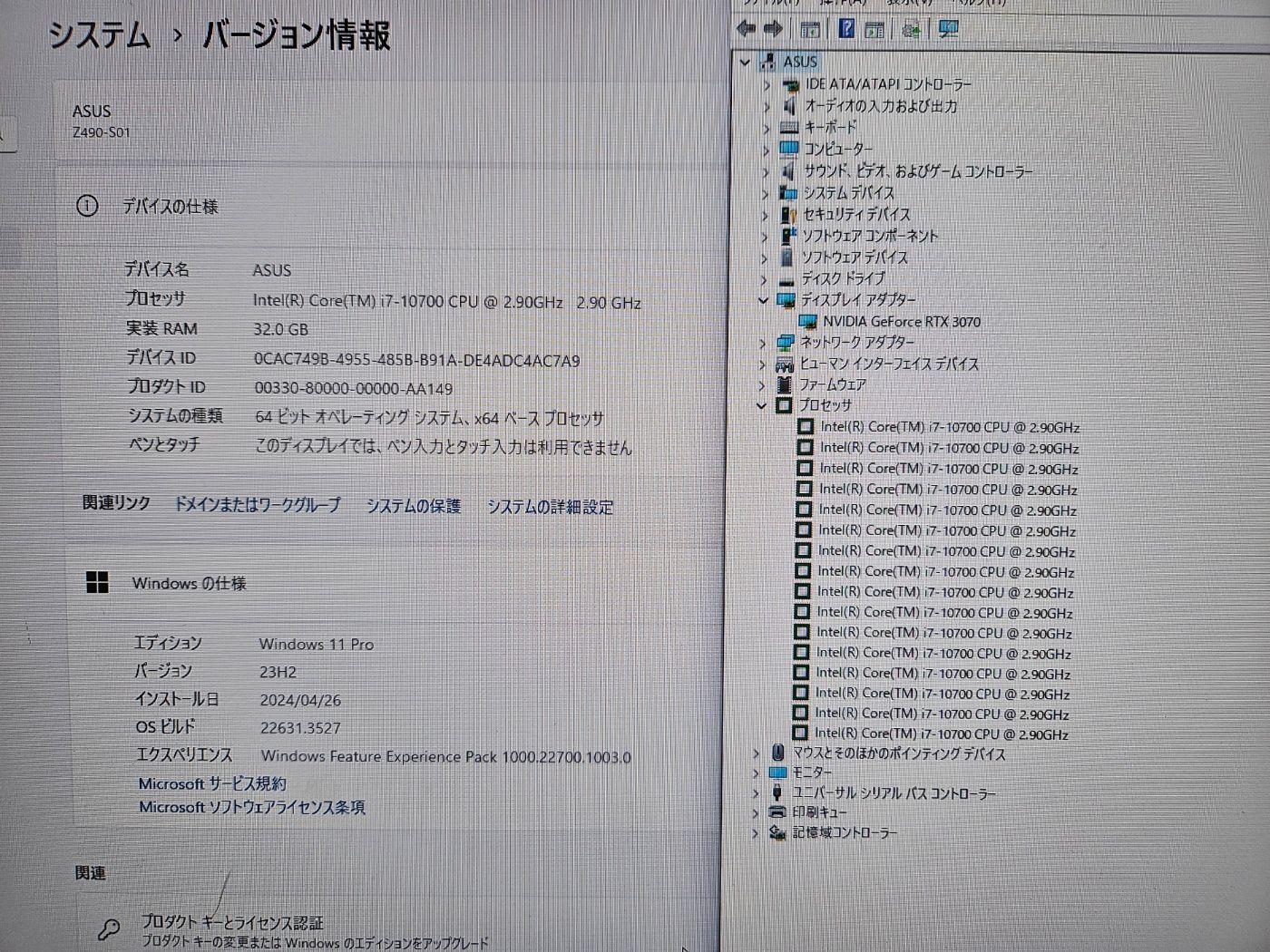Click the 記憶域コントローラー category icon
1270x952 pixels.
[x=777, y=832]
